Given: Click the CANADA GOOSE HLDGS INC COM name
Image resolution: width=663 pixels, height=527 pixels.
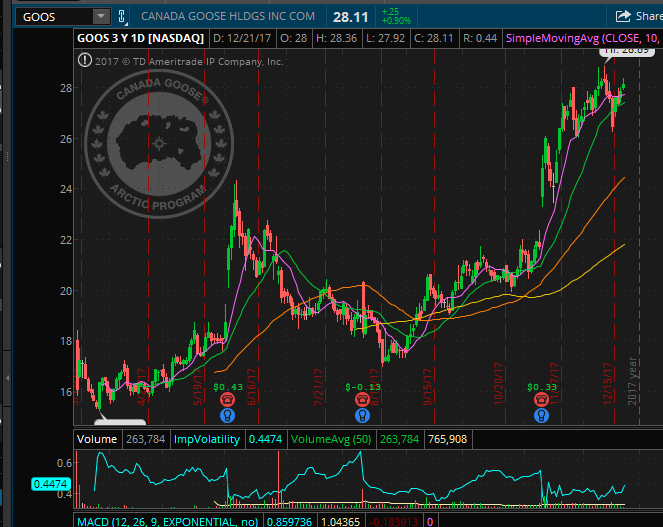Looking at the screenshot, I should pyautogui.click(x=228, y=16).
